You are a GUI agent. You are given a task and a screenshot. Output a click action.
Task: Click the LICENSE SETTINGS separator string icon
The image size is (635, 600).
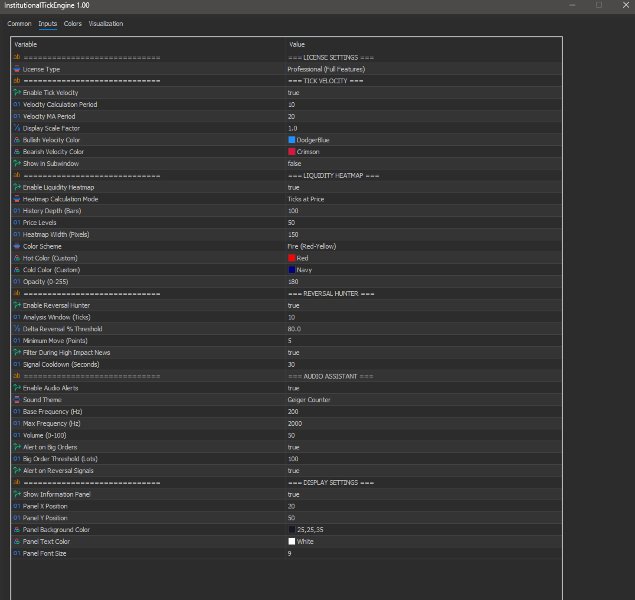tap(17, 57)
